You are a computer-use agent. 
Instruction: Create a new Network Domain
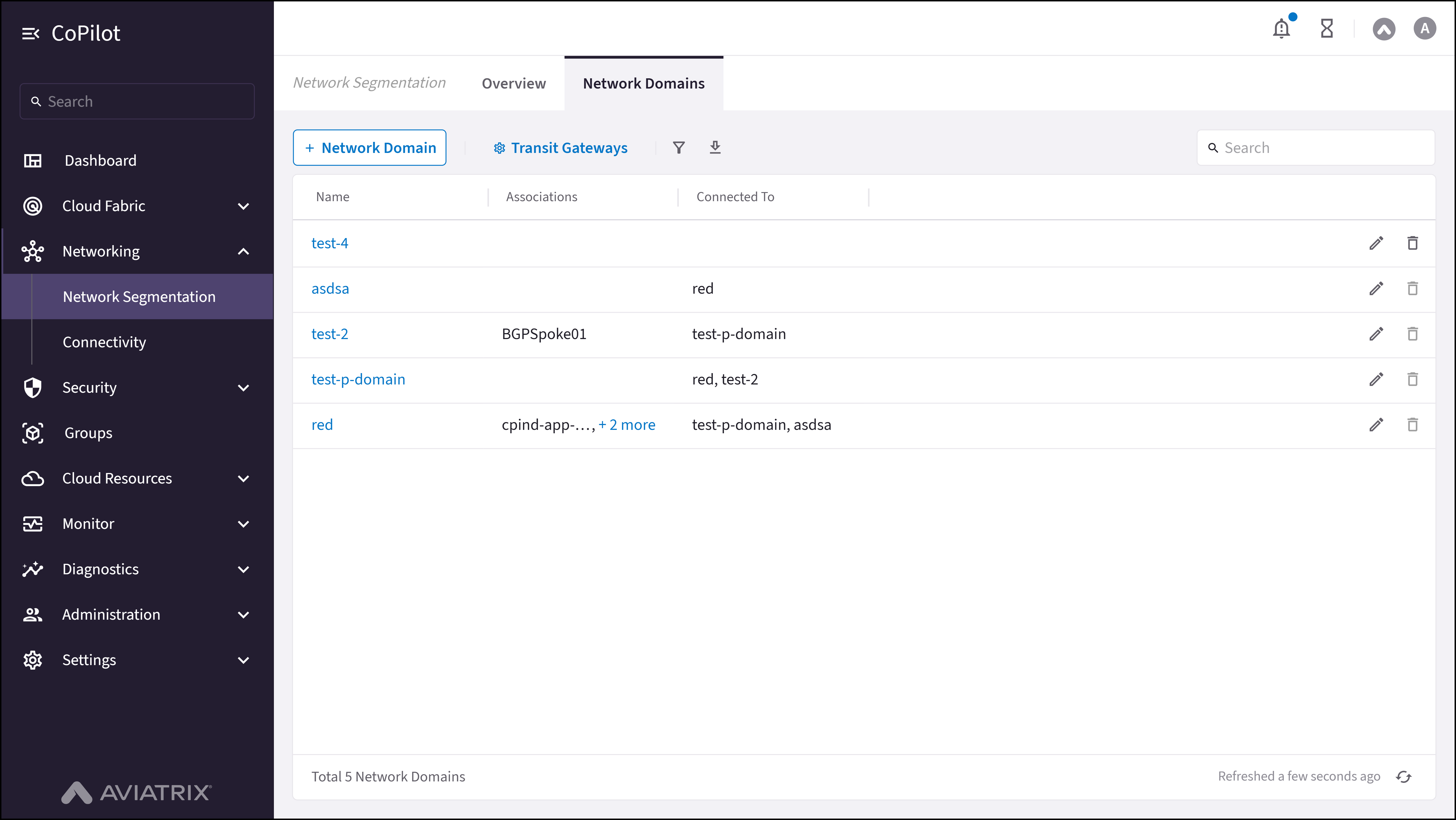370,148
